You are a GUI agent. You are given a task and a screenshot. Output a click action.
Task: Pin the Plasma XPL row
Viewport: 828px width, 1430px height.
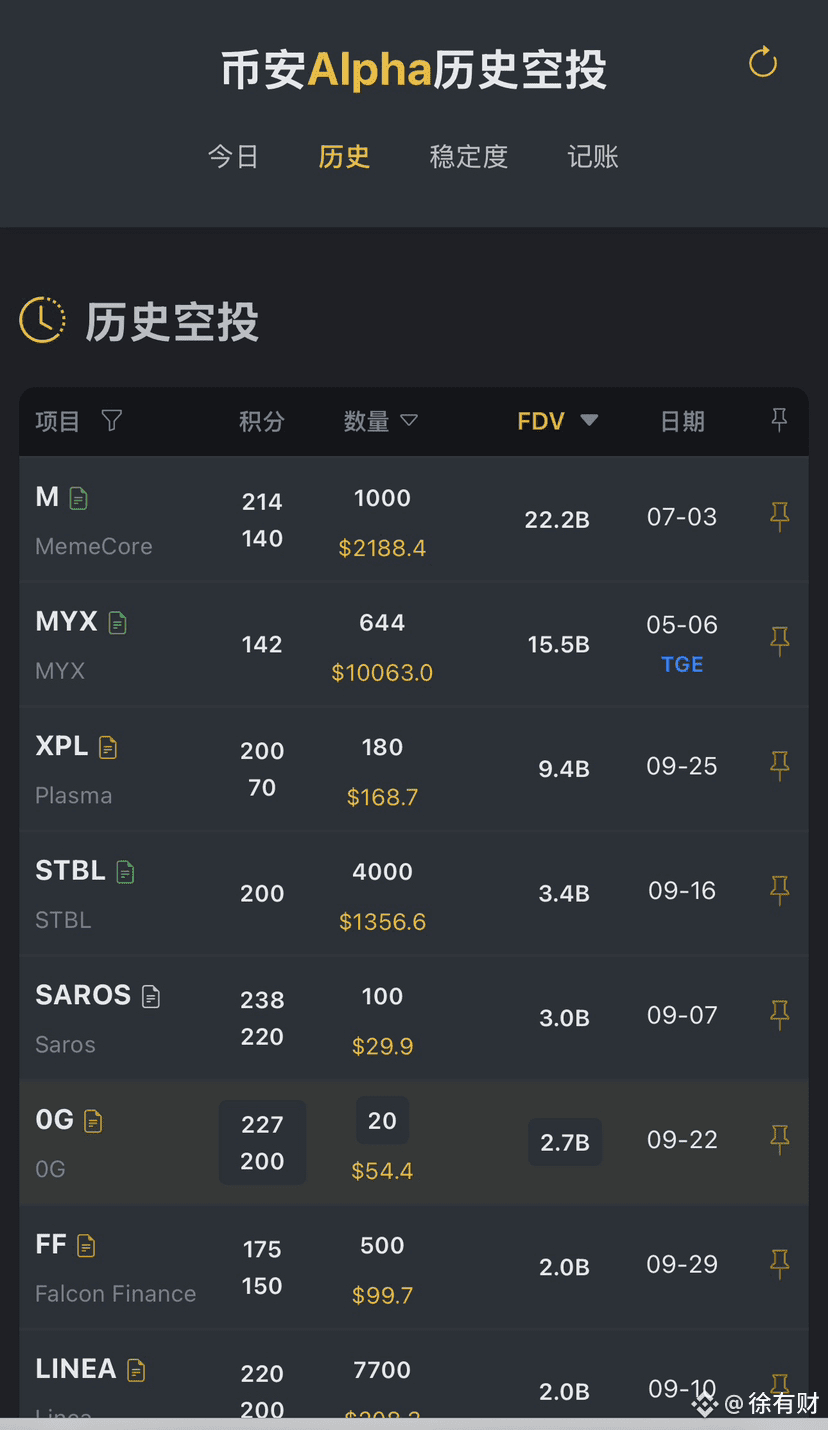pos(780,766)
